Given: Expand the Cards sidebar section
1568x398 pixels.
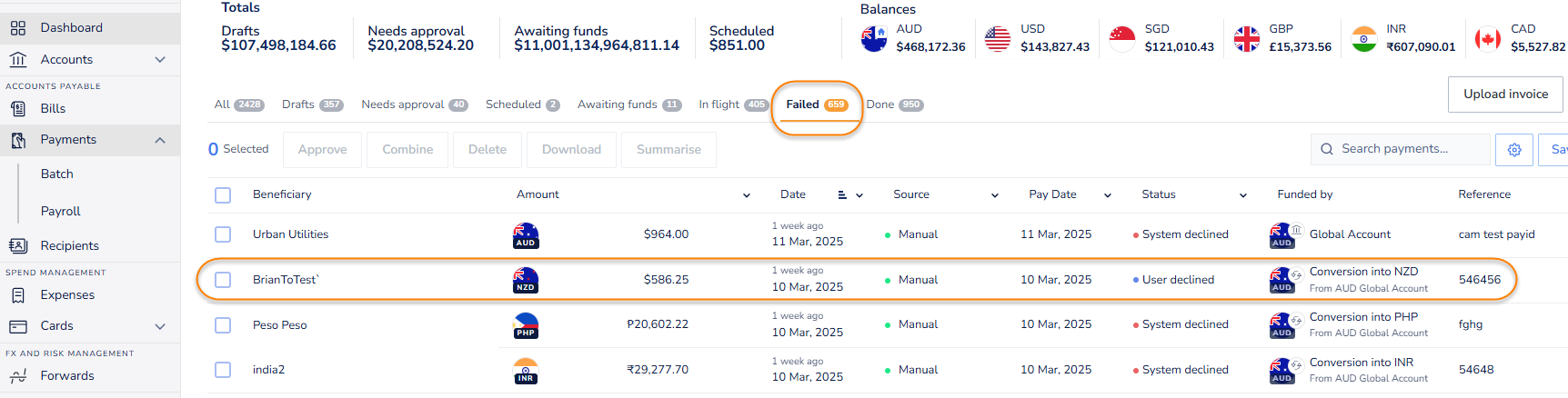Looking at the screenshot, I should pos(160,326).
